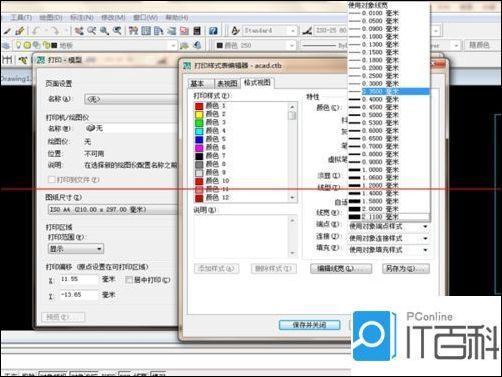Open the 颜色 250 color dropdown
The image size is (502, 377).
255,45
